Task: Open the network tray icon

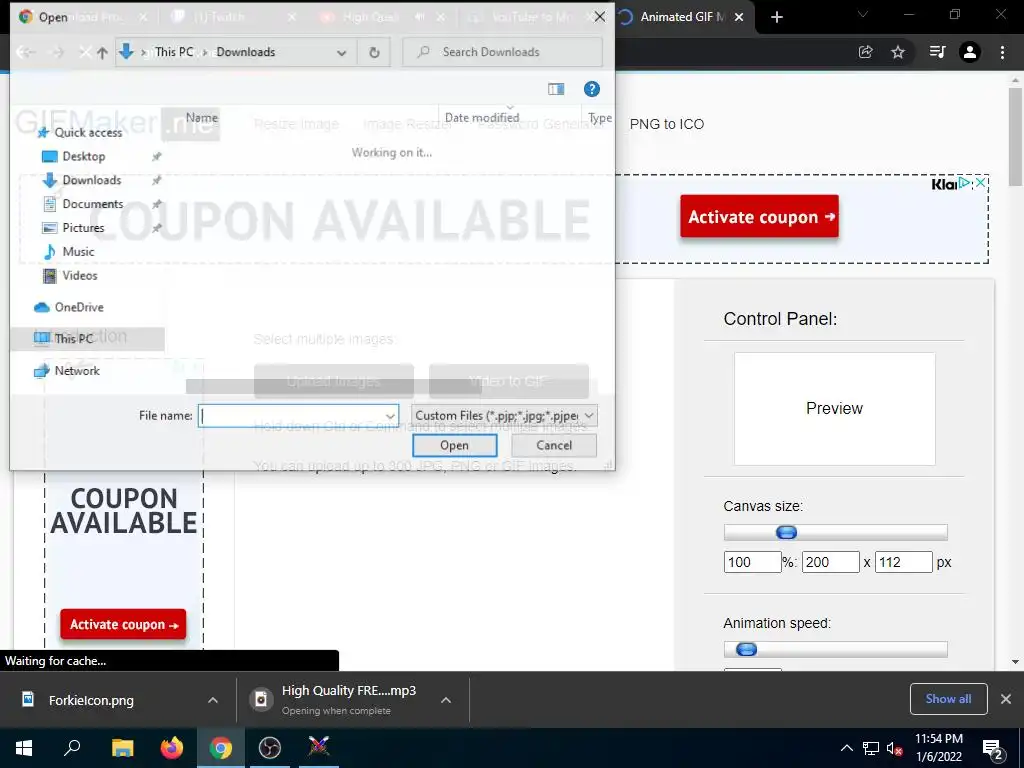Action: click(x=871, y=748)
